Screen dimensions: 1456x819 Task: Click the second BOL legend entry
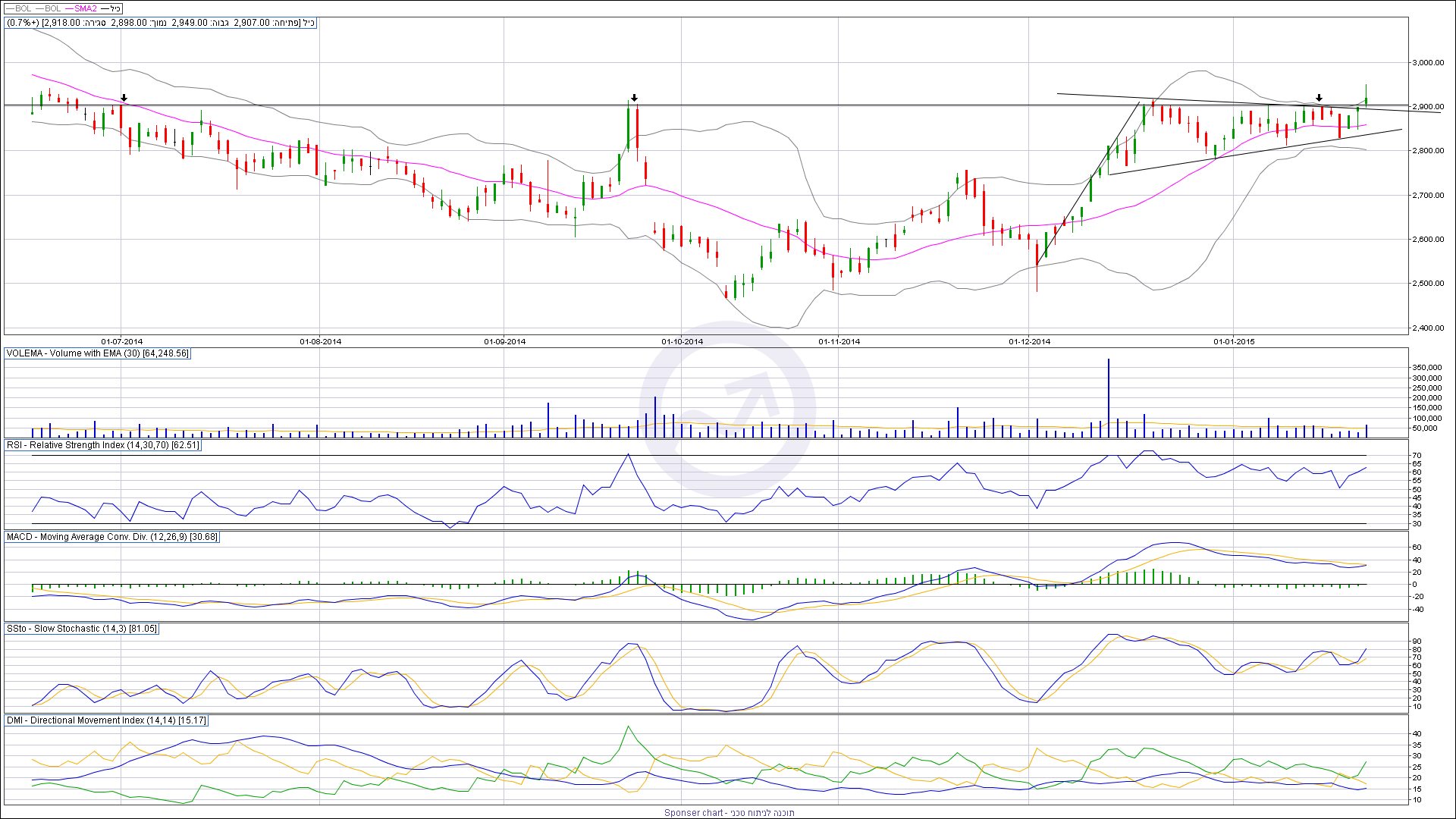(52, 9)
